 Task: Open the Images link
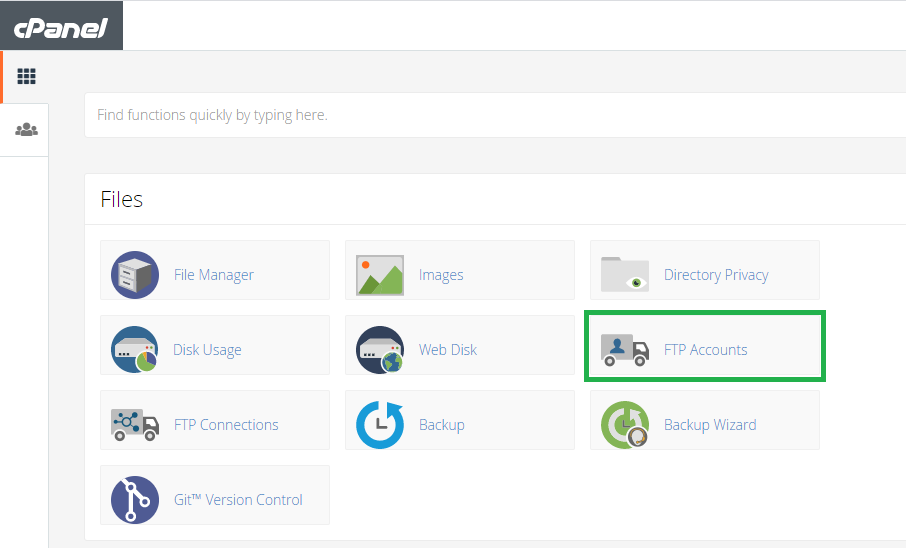tap(441, 275)
